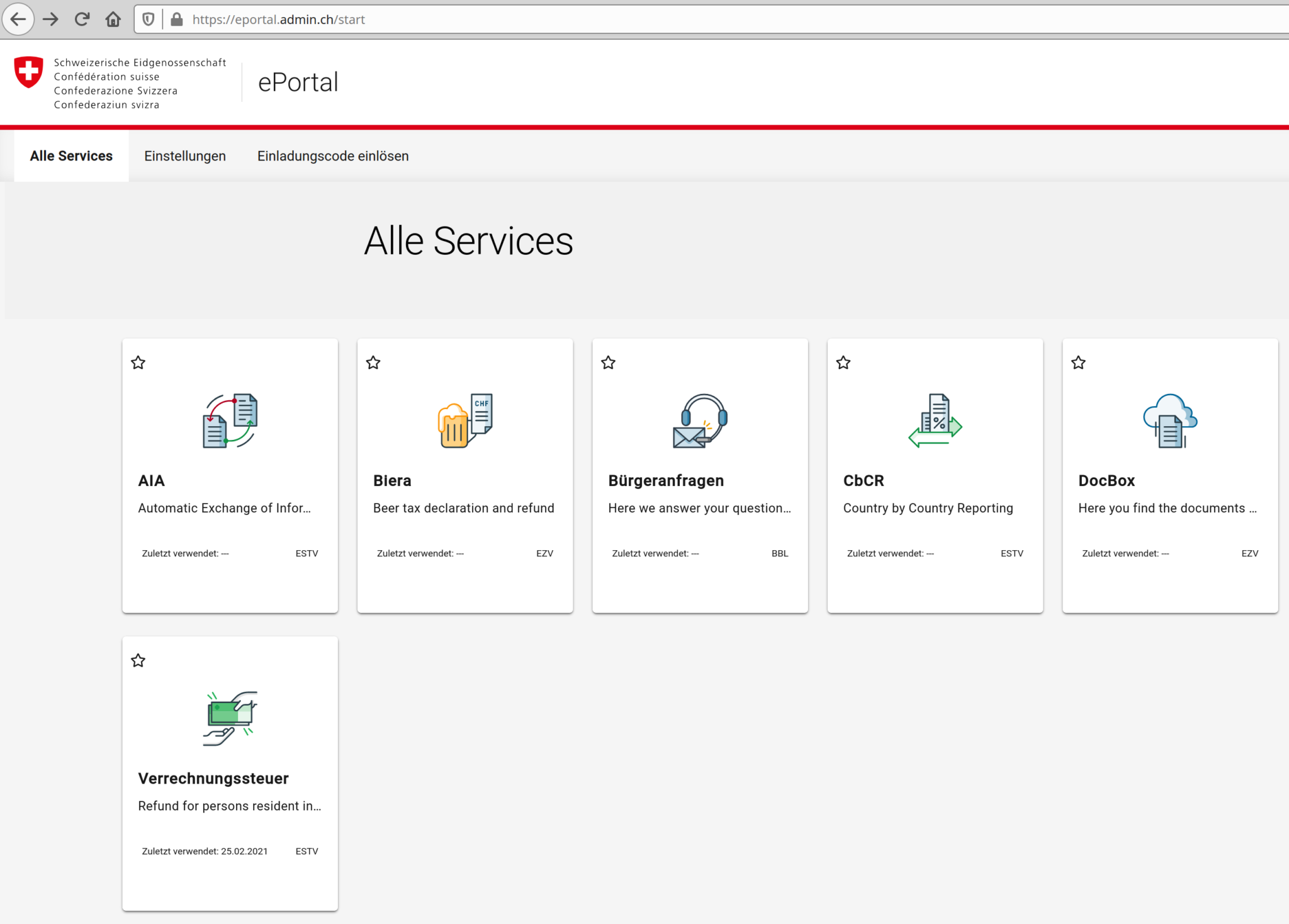Select the Alle Services tab
The image size is (1289, 924).
tap(71, 156)
